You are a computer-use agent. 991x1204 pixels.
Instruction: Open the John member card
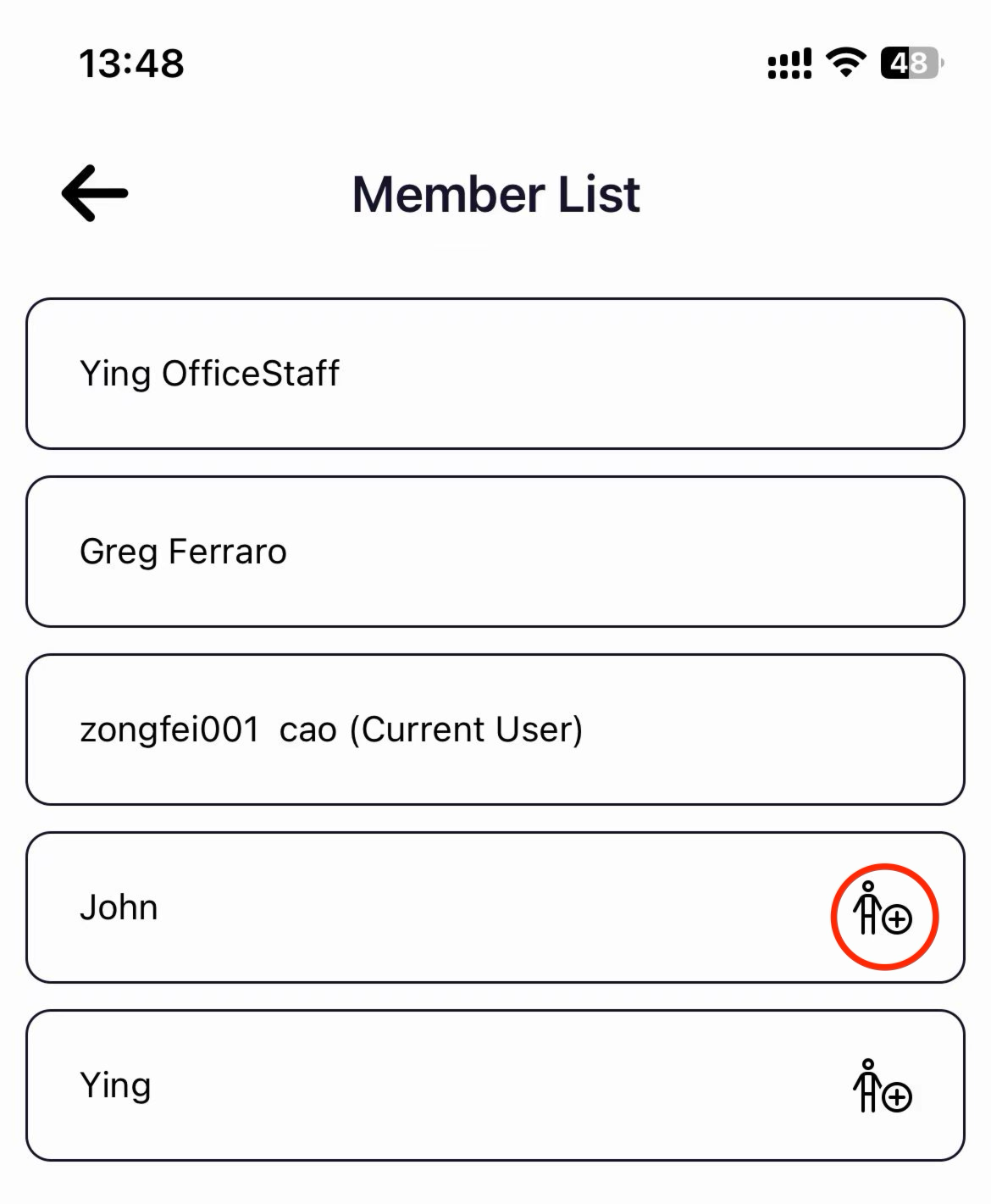[495, 907]
